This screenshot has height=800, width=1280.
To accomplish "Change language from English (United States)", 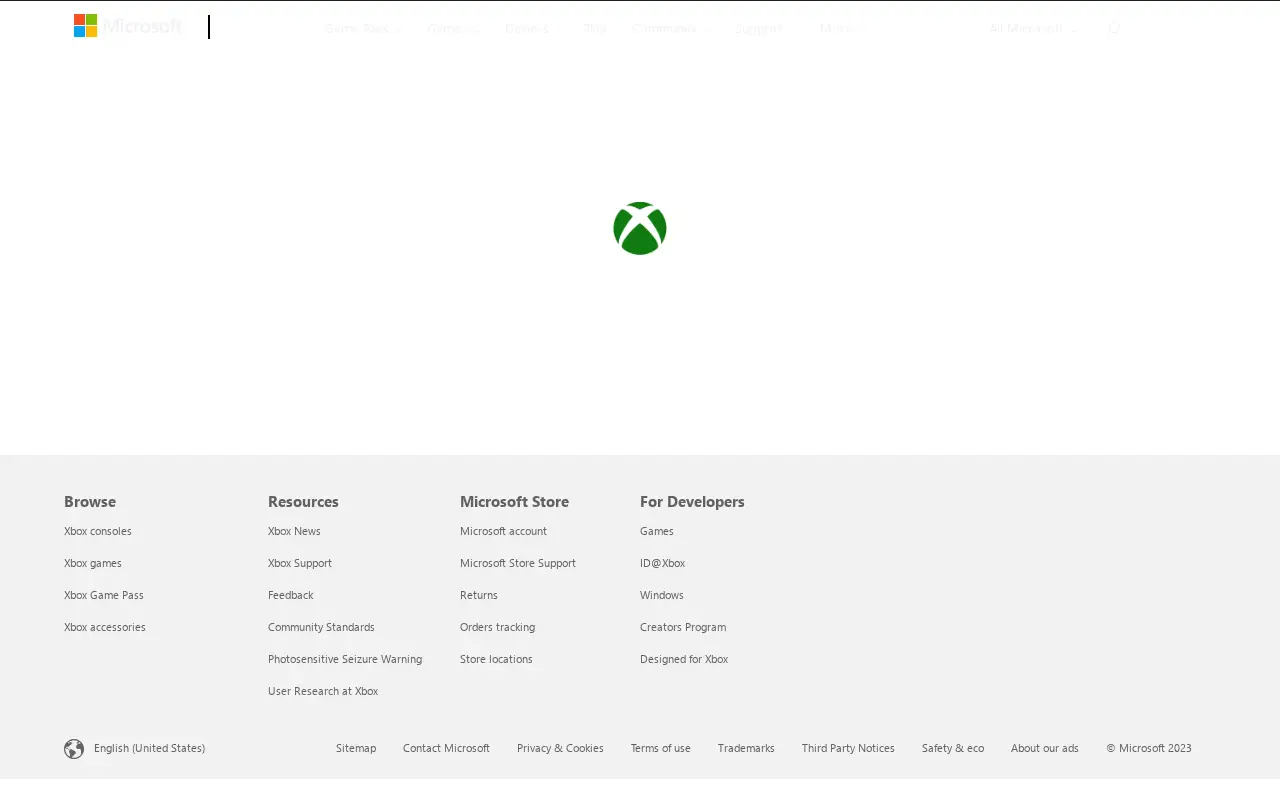I will tap(149, 748).
